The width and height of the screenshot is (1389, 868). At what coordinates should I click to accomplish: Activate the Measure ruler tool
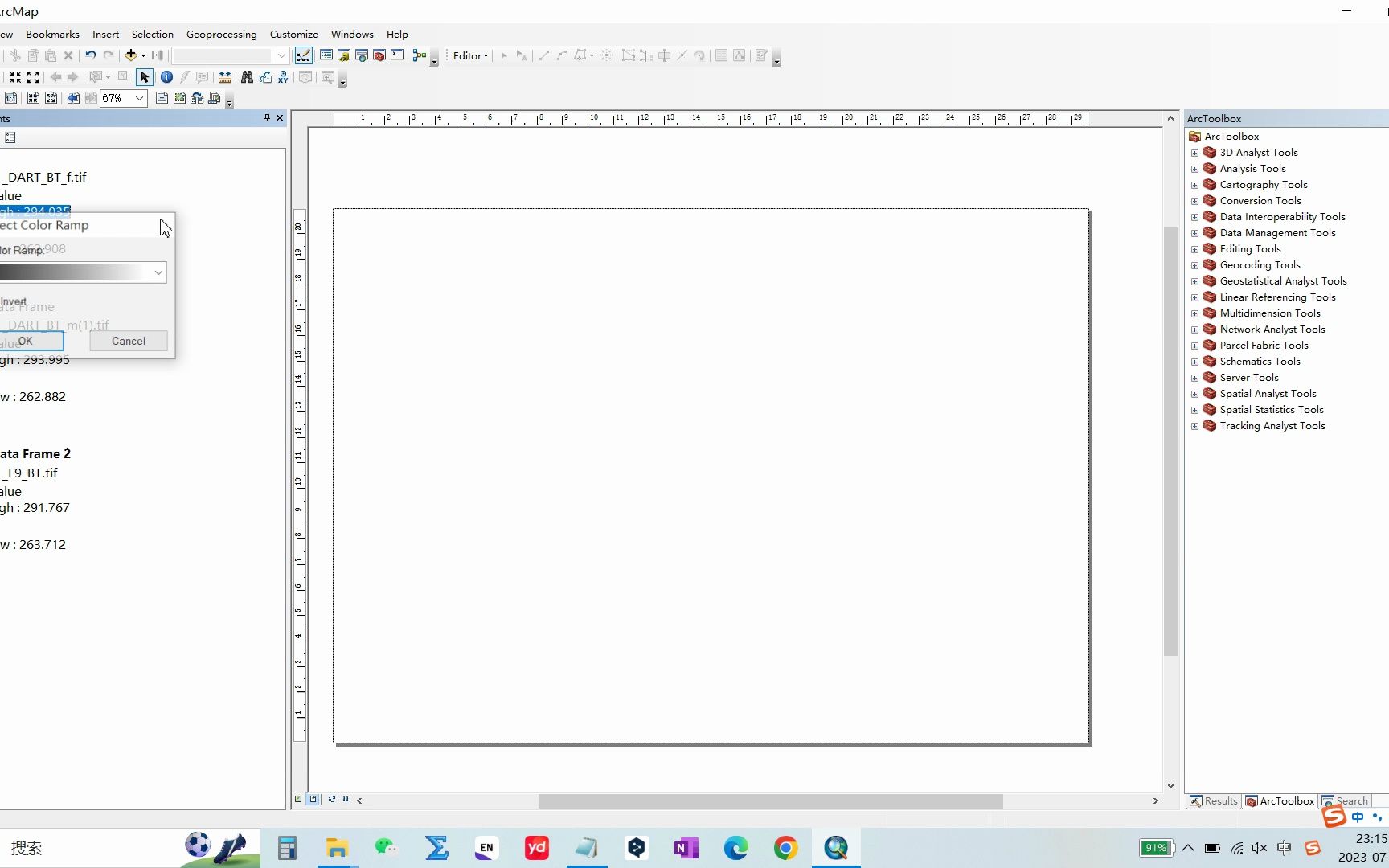(225, 77)
